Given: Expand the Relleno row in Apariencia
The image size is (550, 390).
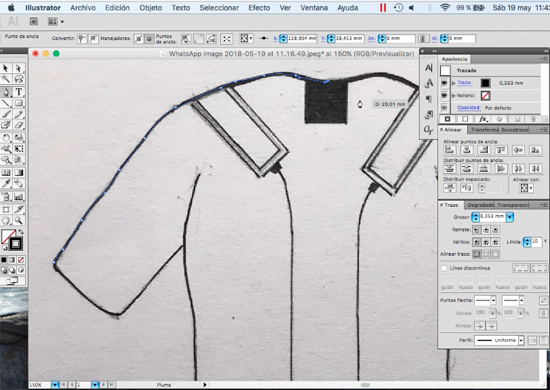Looking at the screenshot, I should click(x=454, y=95).
